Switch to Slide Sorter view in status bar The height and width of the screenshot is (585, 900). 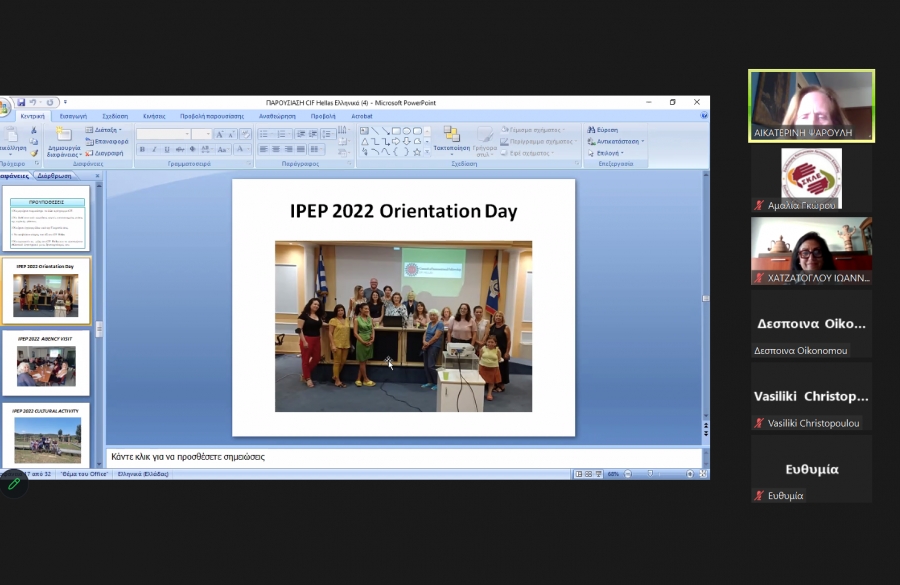coord(588,474)
